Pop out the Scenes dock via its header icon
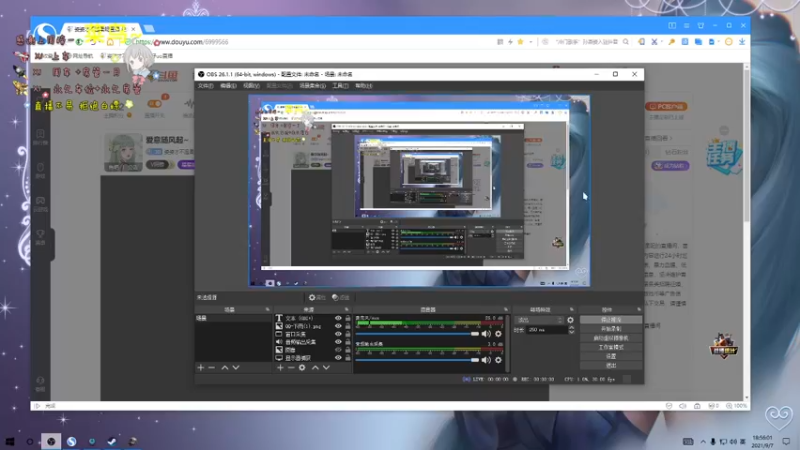 tap(267, 310)
